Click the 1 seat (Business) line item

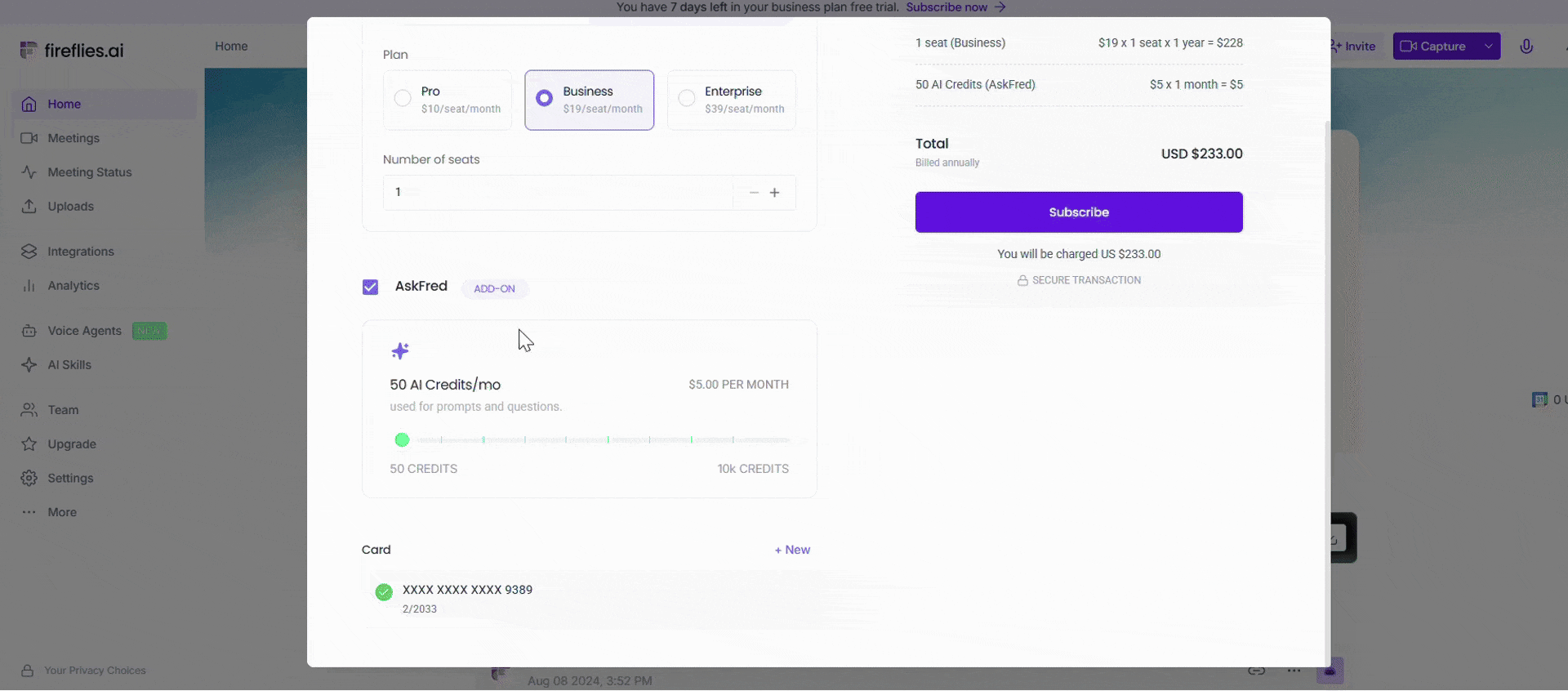coord(960,42)
